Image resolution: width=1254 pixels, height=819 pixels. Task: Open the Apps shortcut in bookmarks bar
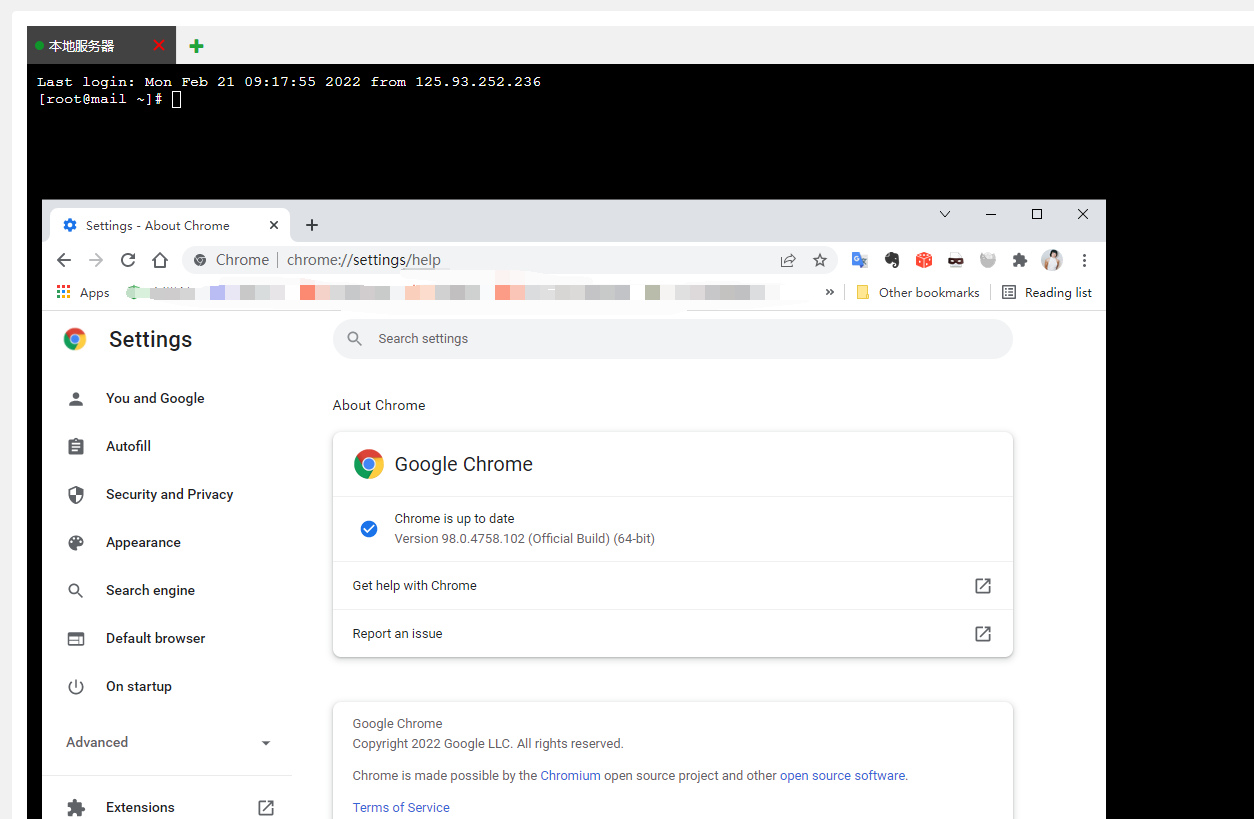point(83,292)
